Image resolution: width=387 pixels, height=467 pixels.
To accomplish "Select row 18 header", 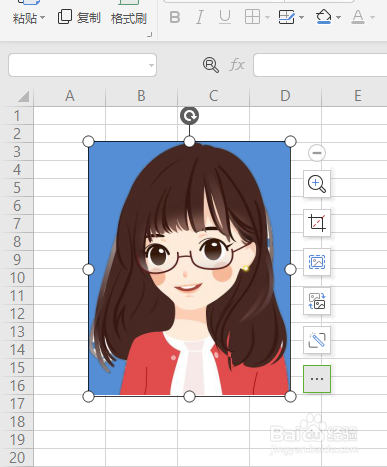I will [17, 422].
